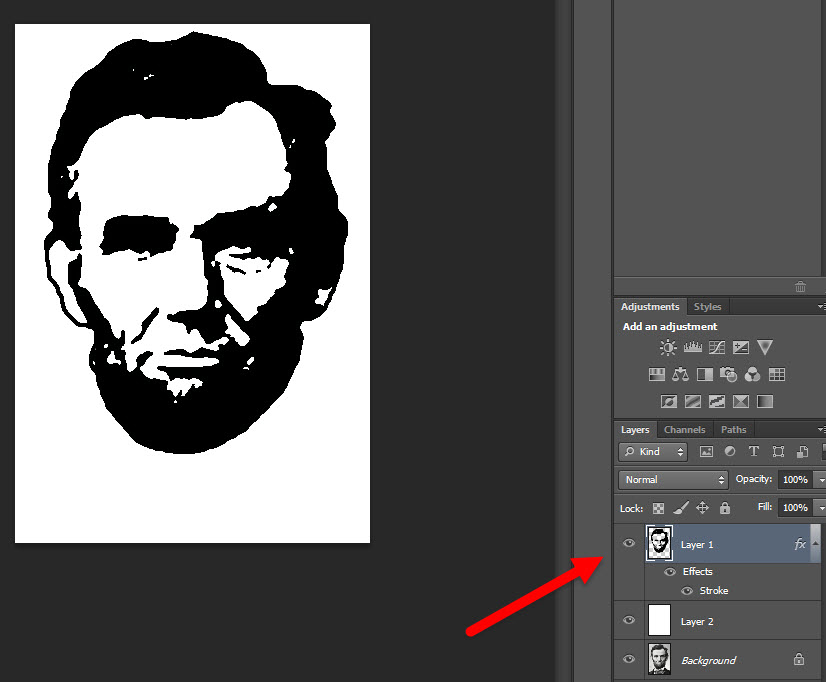
Task: Add a Curves adjustment
Action: 716,348
